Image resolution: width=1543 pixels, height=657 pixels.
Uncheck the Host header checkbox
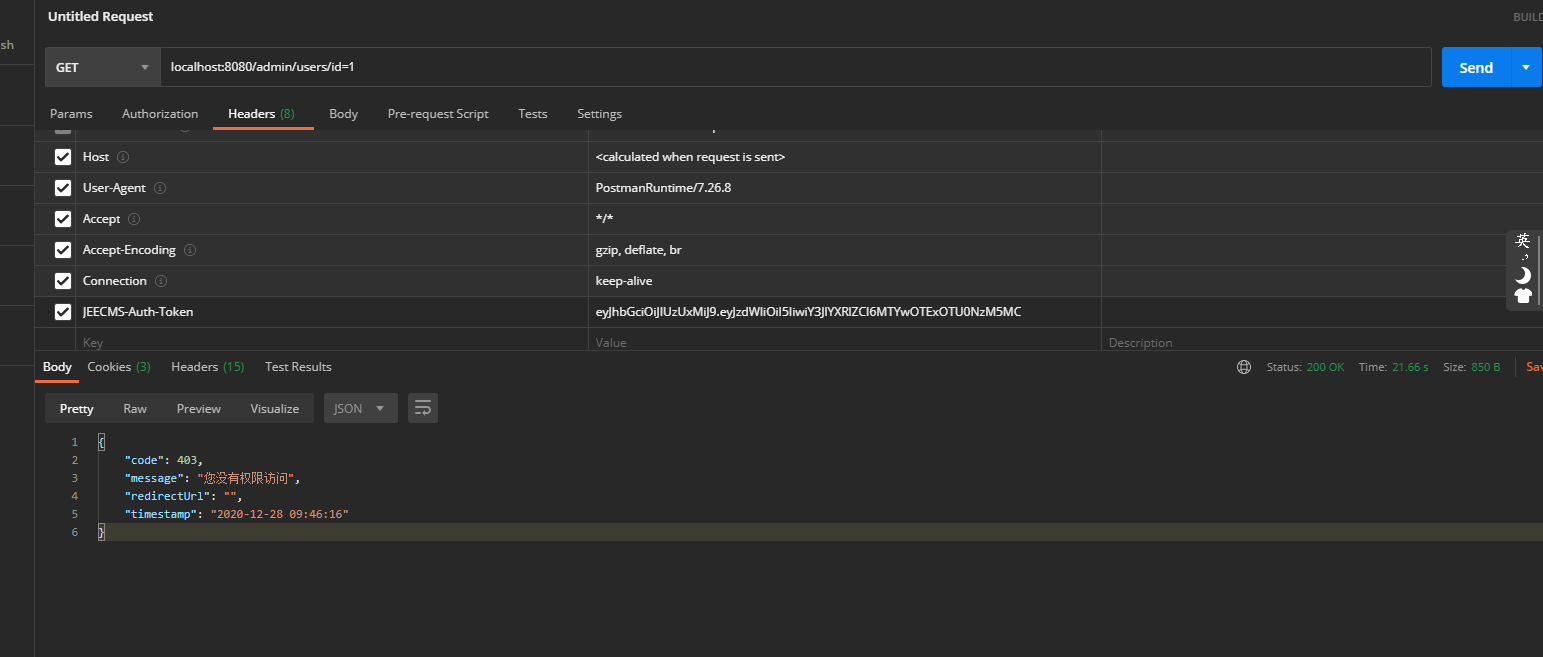coord(63,157)
